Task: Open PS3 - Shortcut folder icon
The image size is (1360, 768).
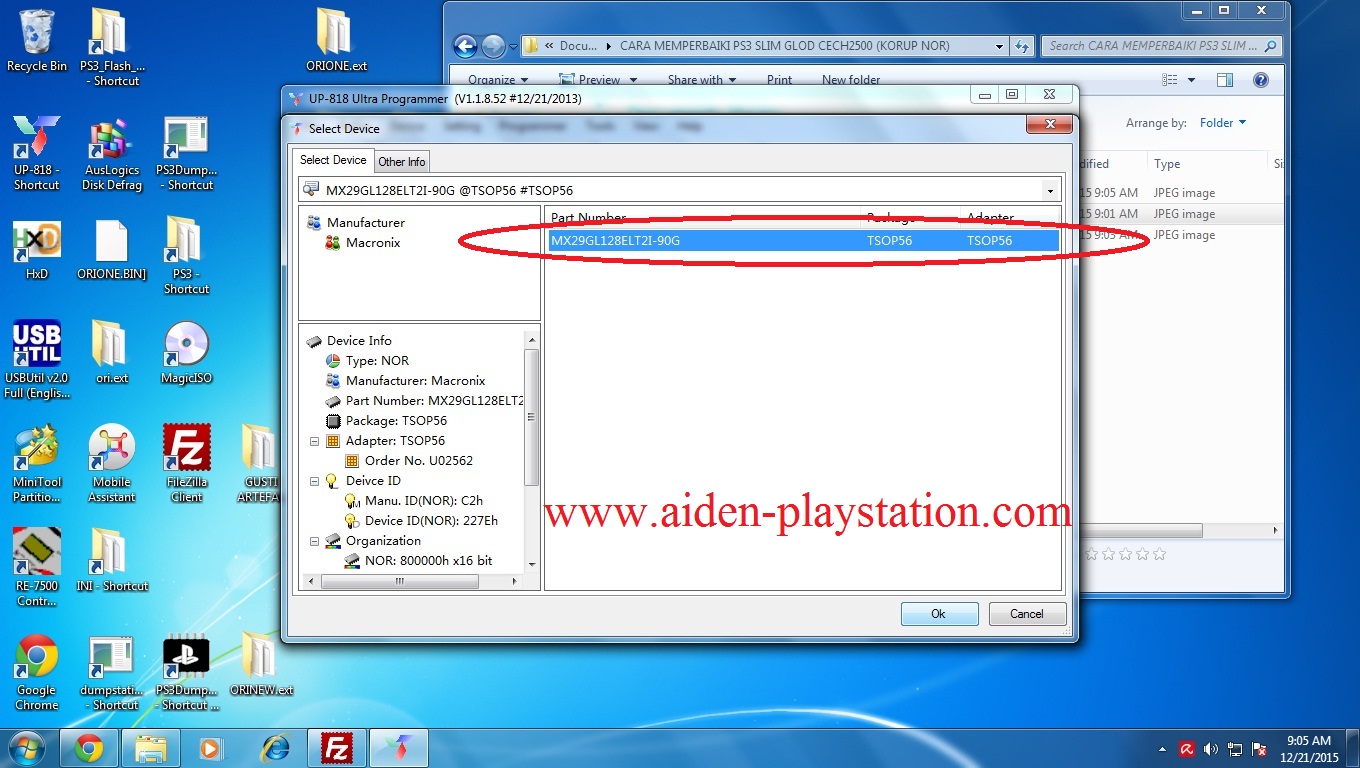Action: (x=186, y=257)
